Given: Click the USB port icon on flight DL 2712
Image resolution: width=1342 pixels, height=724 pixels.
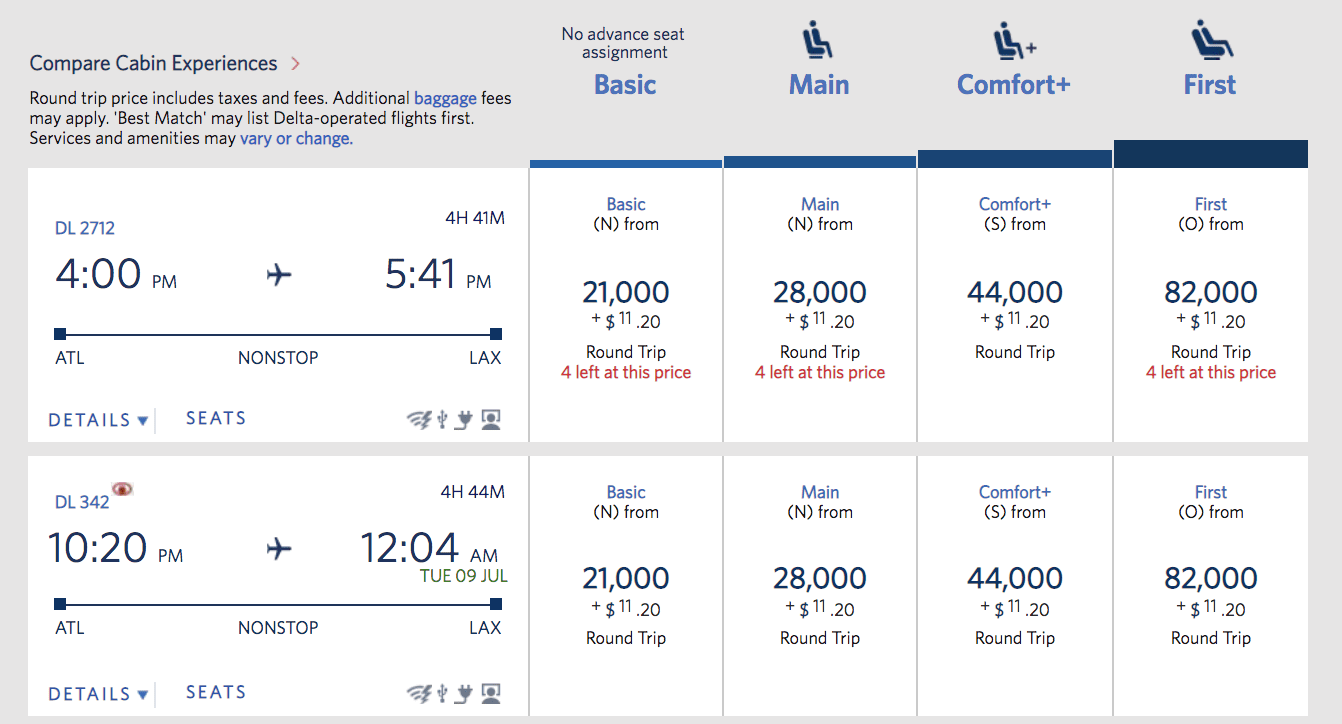Looking at the screenshot, I should tap(441, 418).
